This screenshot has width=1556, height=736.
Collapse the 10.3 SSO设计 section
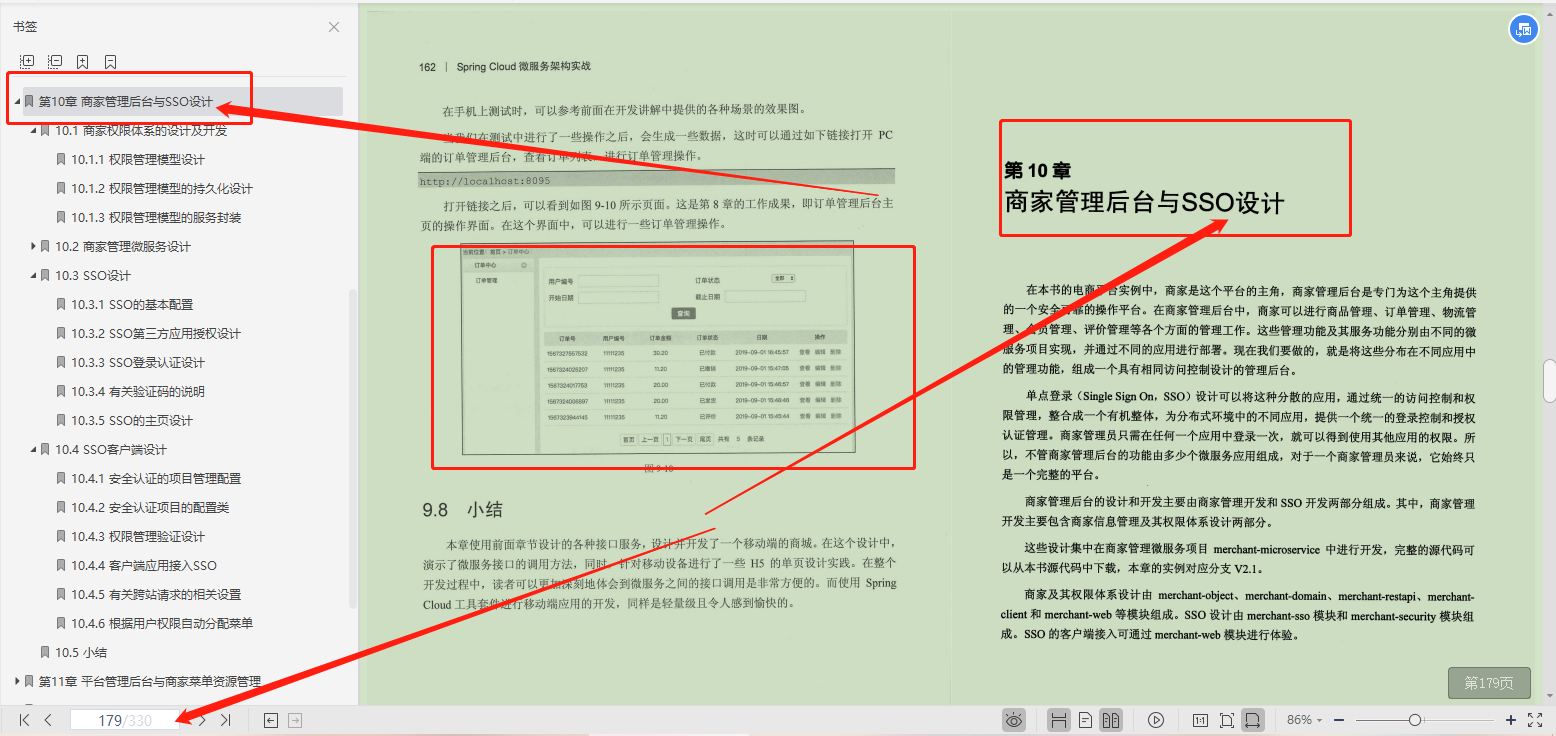(x=33, y=275)
